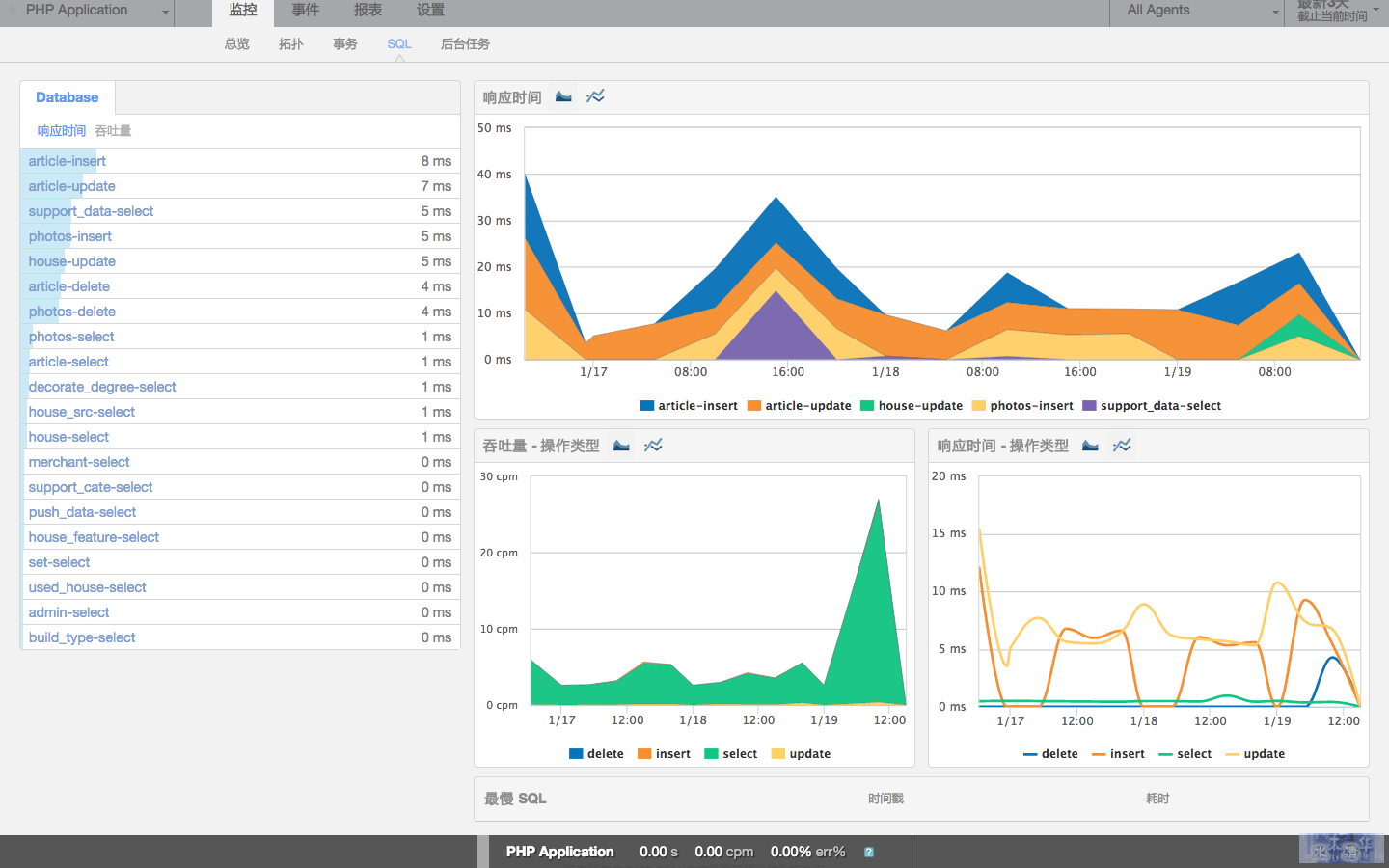Open push_data-select SQL entry
1389x868 pixels.
click(240, 512)
